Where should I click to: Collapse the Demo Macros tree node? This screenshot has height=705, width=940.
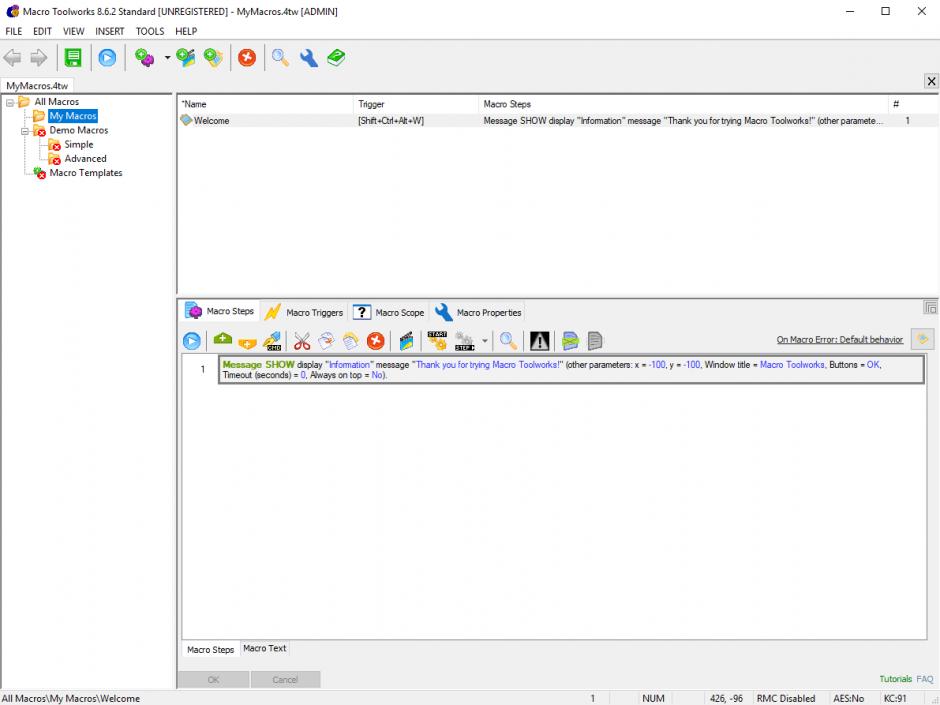[x=25, y=131]
